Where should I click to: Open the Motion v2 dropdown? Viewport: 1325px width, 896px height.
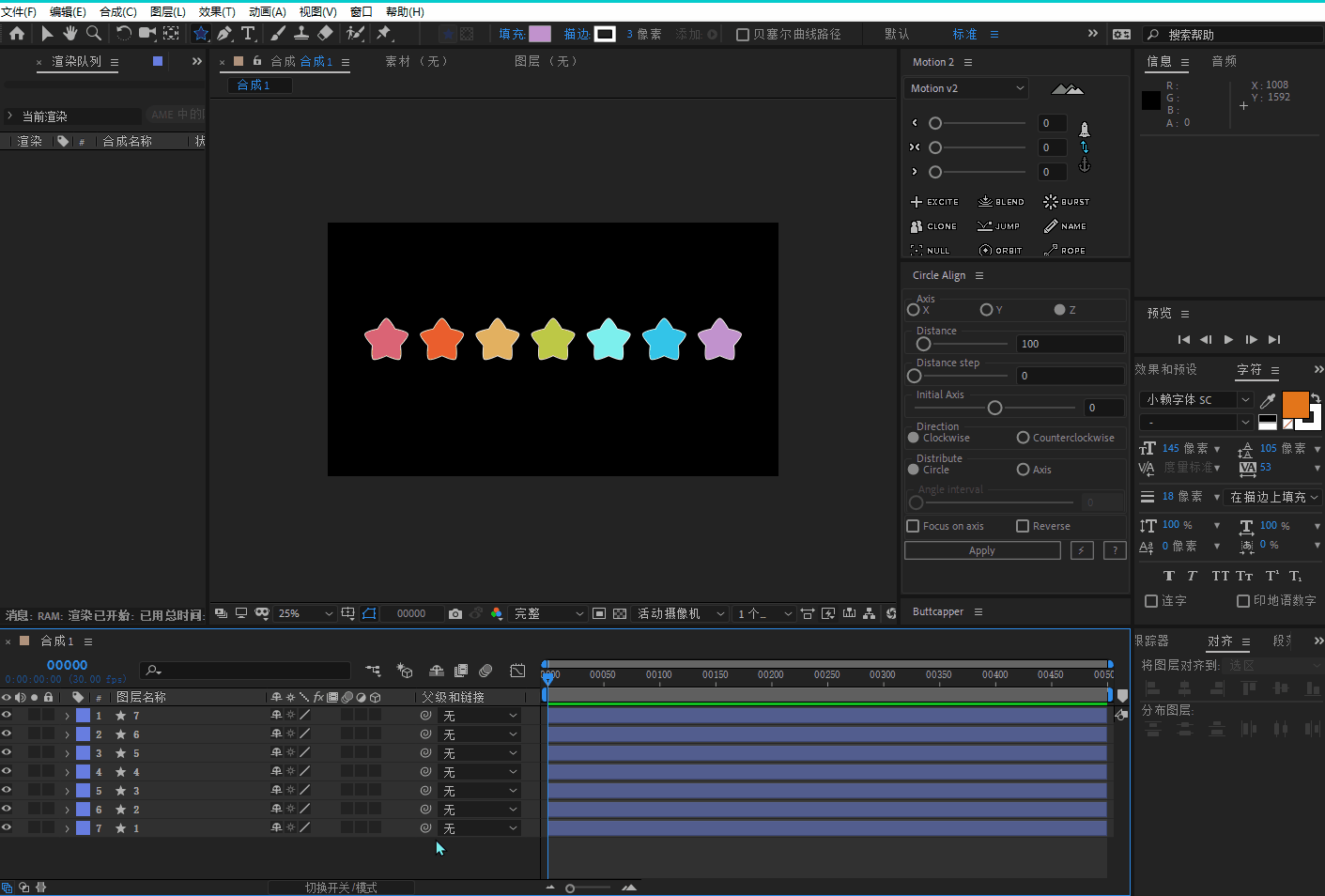tap(966, 88)
